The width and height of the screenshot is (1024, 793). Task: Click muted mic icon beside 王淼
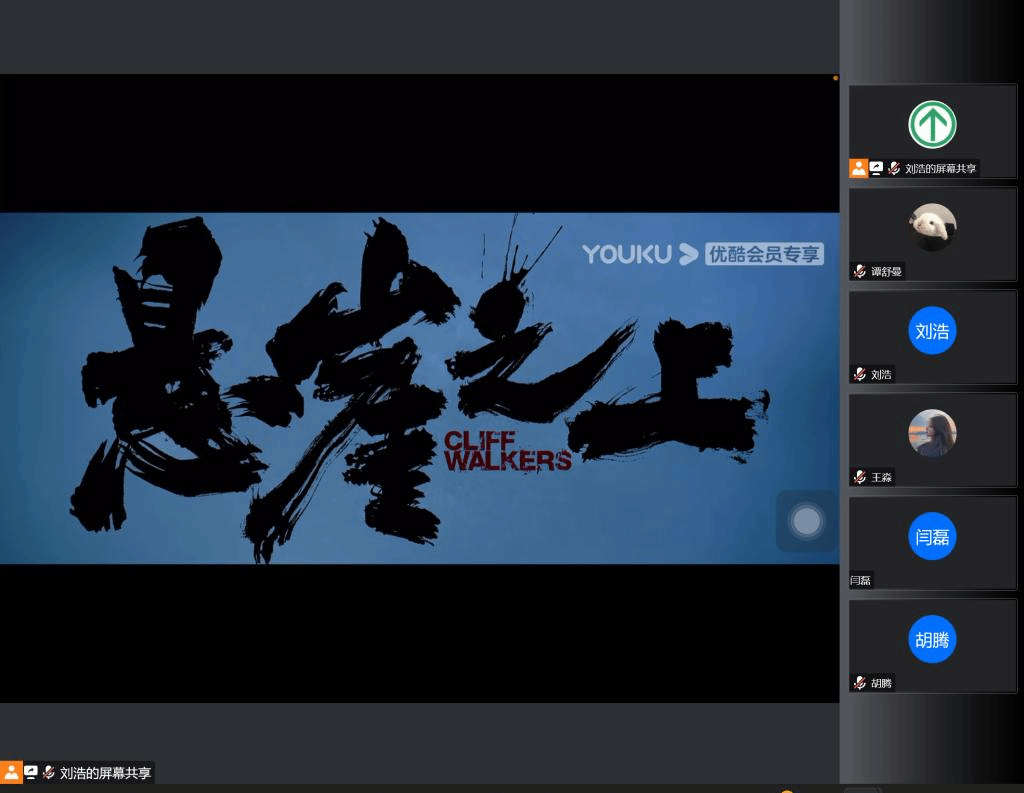coord(860,478)
